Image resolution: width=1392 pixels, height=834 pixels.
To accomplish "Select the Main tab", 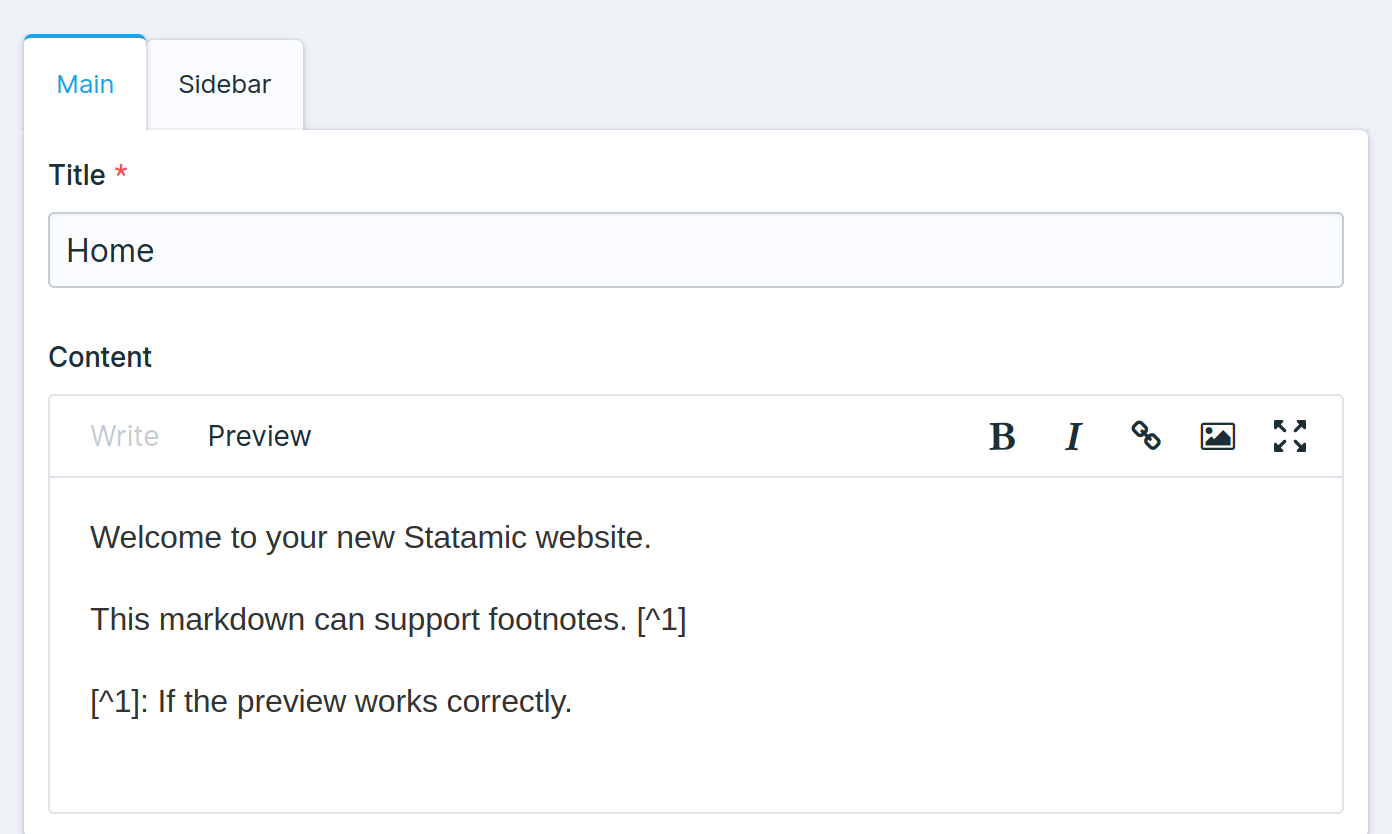I will tap(85, 84).
